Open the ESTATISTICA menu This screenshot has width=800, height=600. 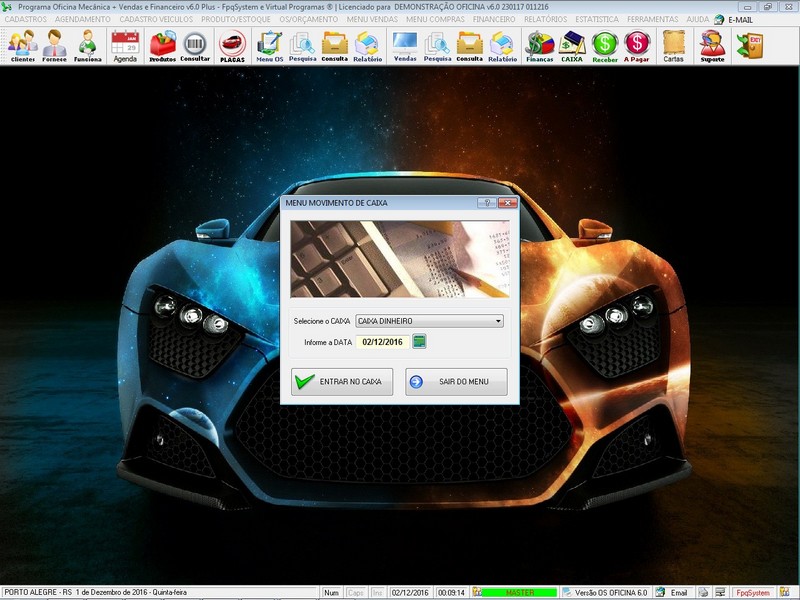pyautogui.click(x=597, y=19)
